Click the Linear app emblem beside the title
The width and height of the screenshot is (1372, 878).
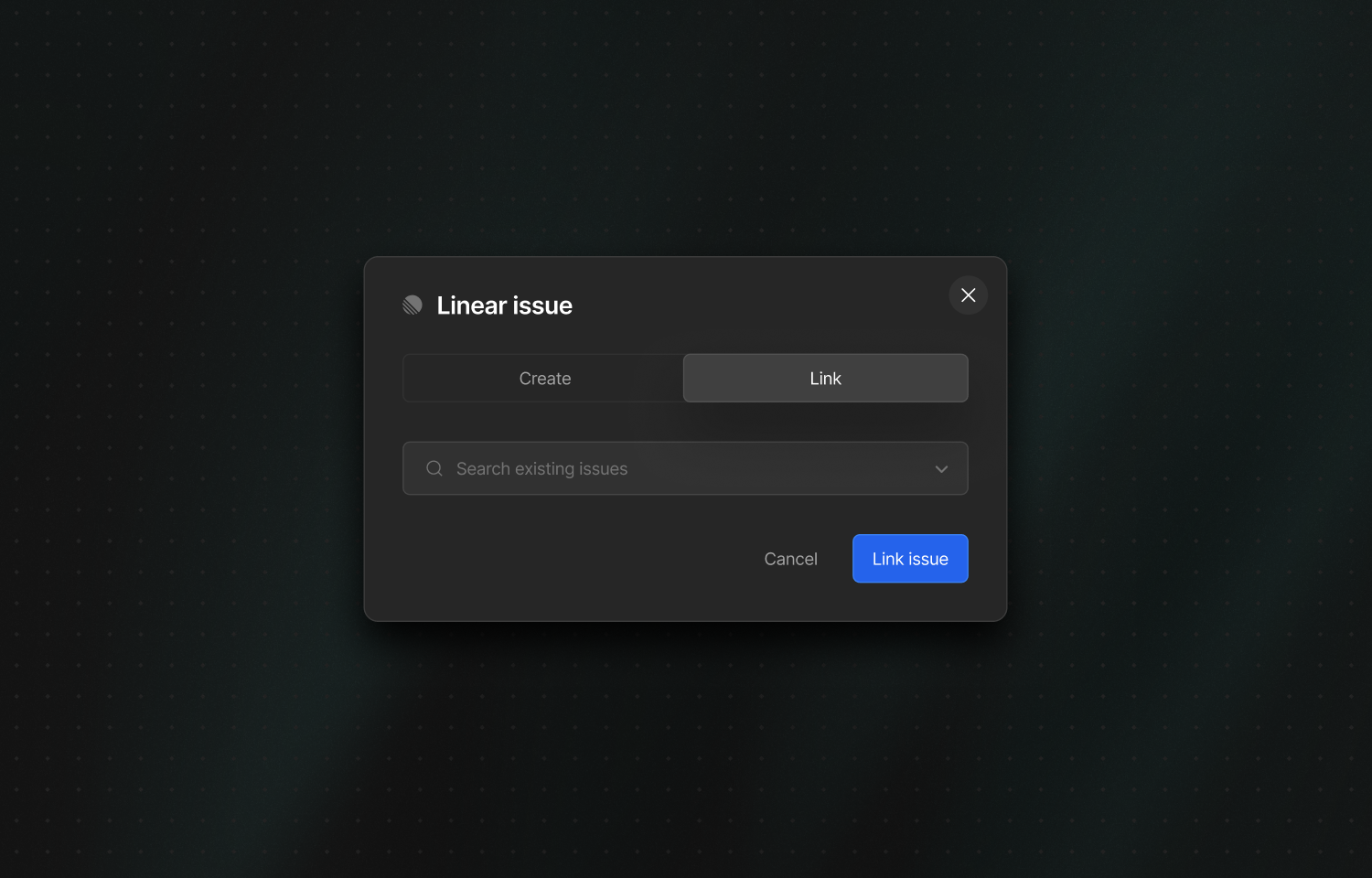[413, 305]
